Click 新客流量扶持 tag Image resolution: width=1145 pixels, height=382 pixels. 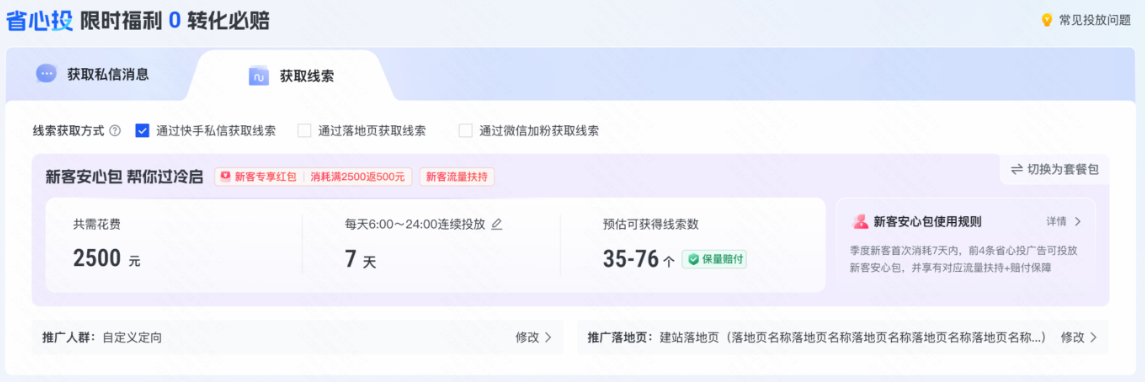457,177
